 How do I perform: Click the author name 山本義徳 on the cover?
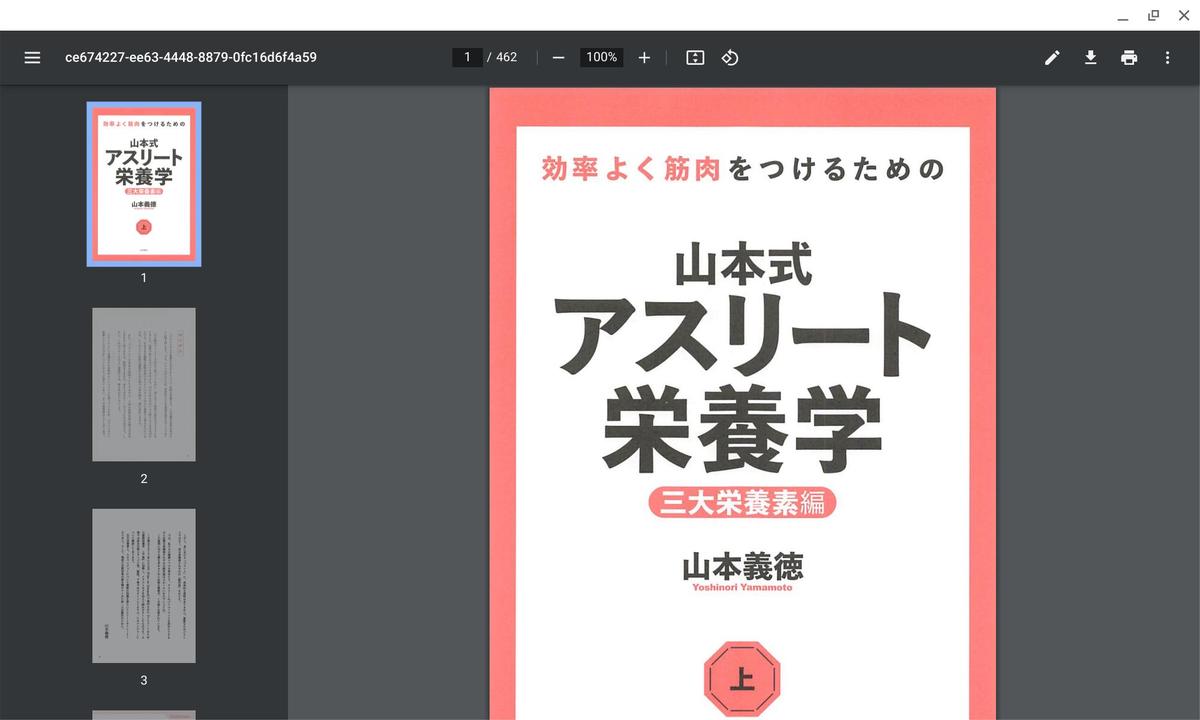[x=743, y=567]
